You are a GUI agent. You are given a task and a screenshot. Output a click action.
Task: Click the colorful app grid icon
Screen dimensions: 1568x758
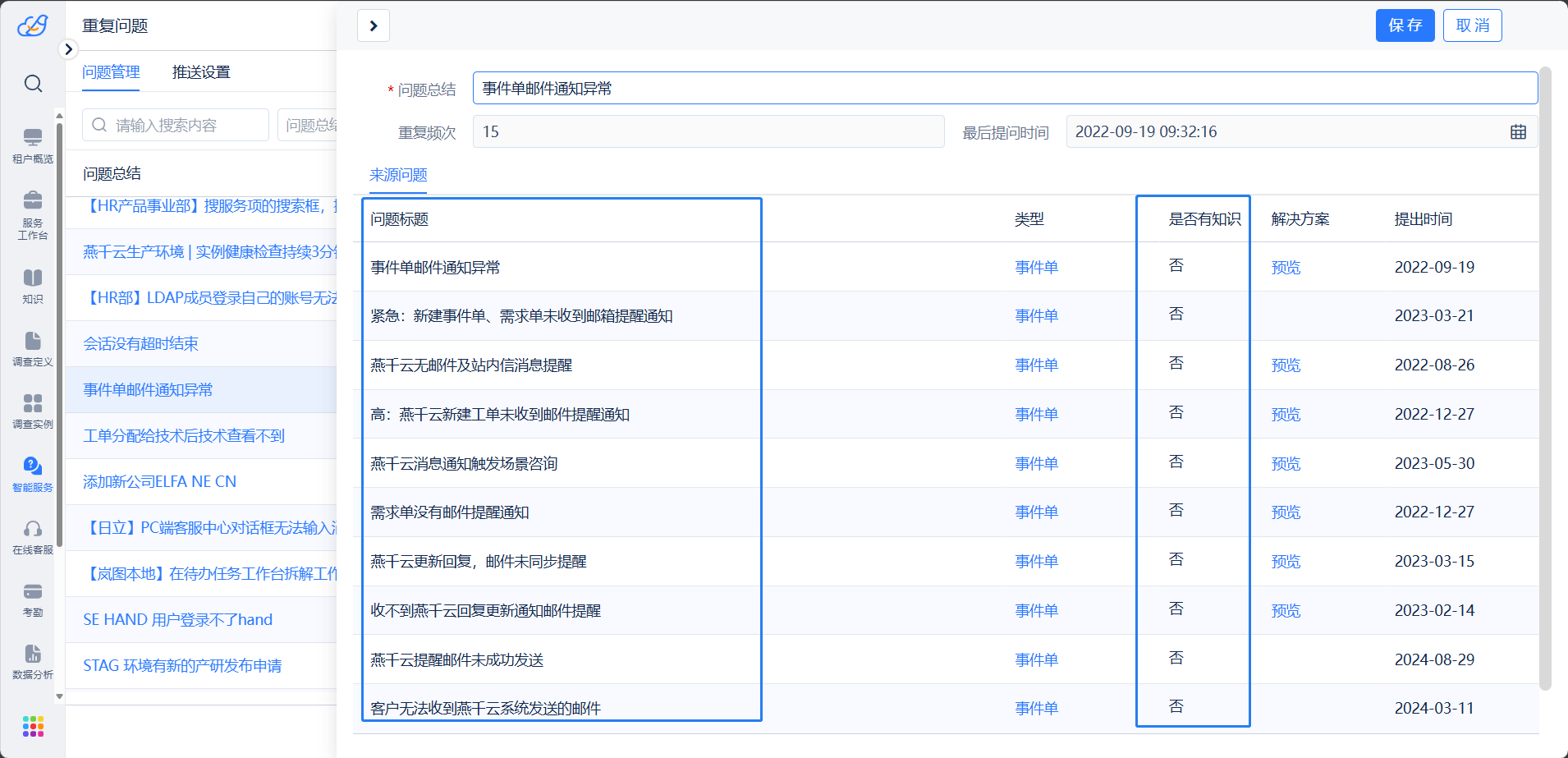33,726
